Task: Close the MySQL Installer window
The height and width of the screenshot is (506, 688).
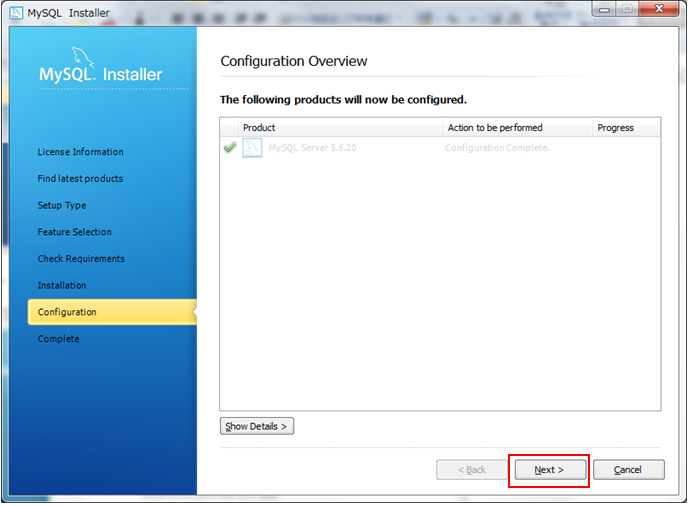Action: point(659,9)
